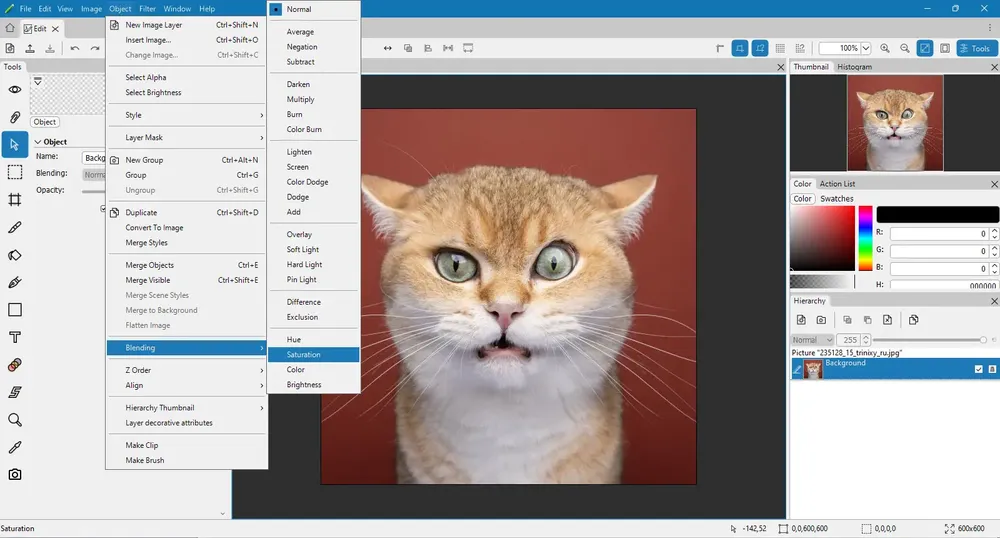The image size is (1000, 538).
Task: Click the layer opacity slider in Hierarchy
Action: (929, 340)
